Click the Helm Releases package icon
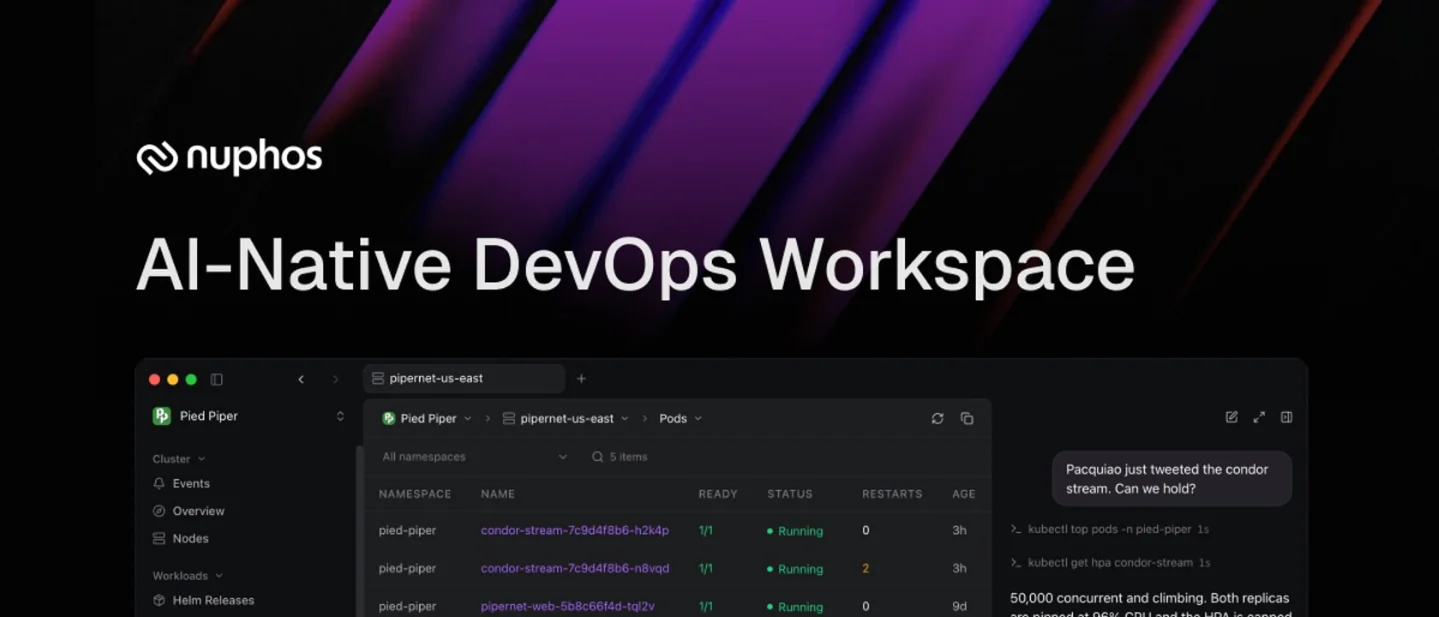This screenshot has height=617, width=1439. 159,601
